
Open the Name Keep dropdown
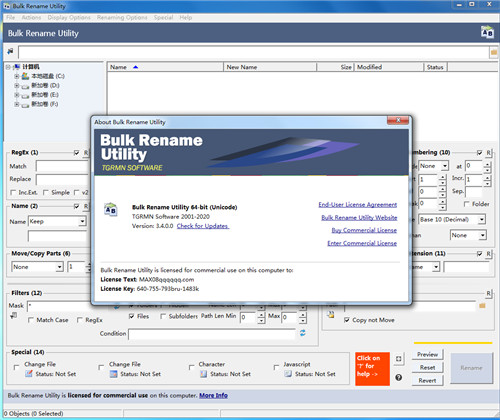click(82, 221)
